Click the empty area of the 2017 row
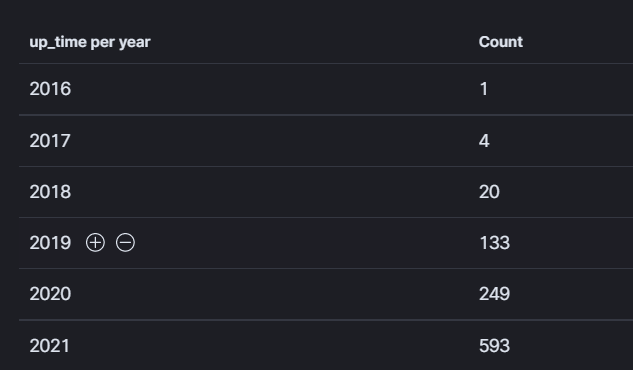Viewport: 633px width, 370px height. (275, 141)
